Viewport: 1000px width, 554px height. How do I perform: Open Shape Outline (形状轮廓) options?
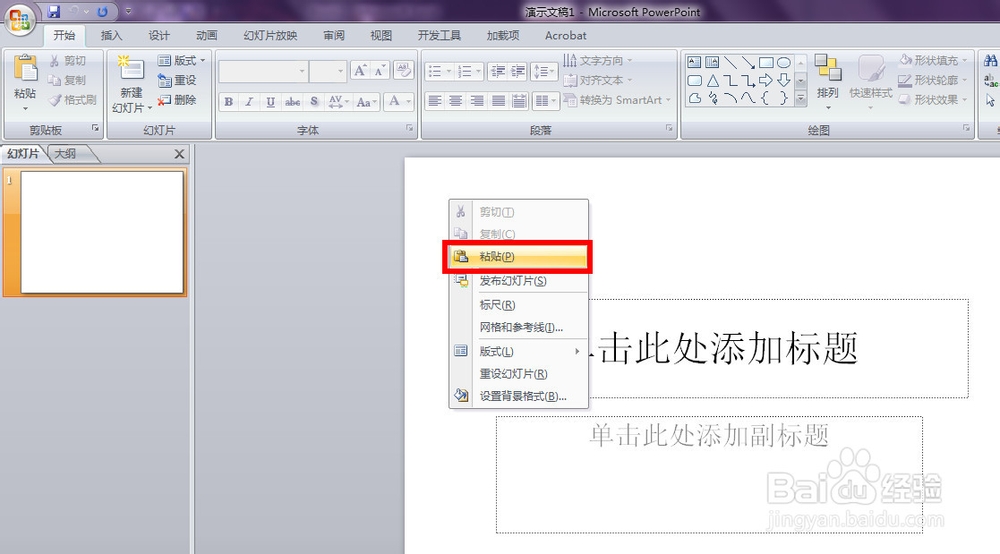click(x=934, y=80)
